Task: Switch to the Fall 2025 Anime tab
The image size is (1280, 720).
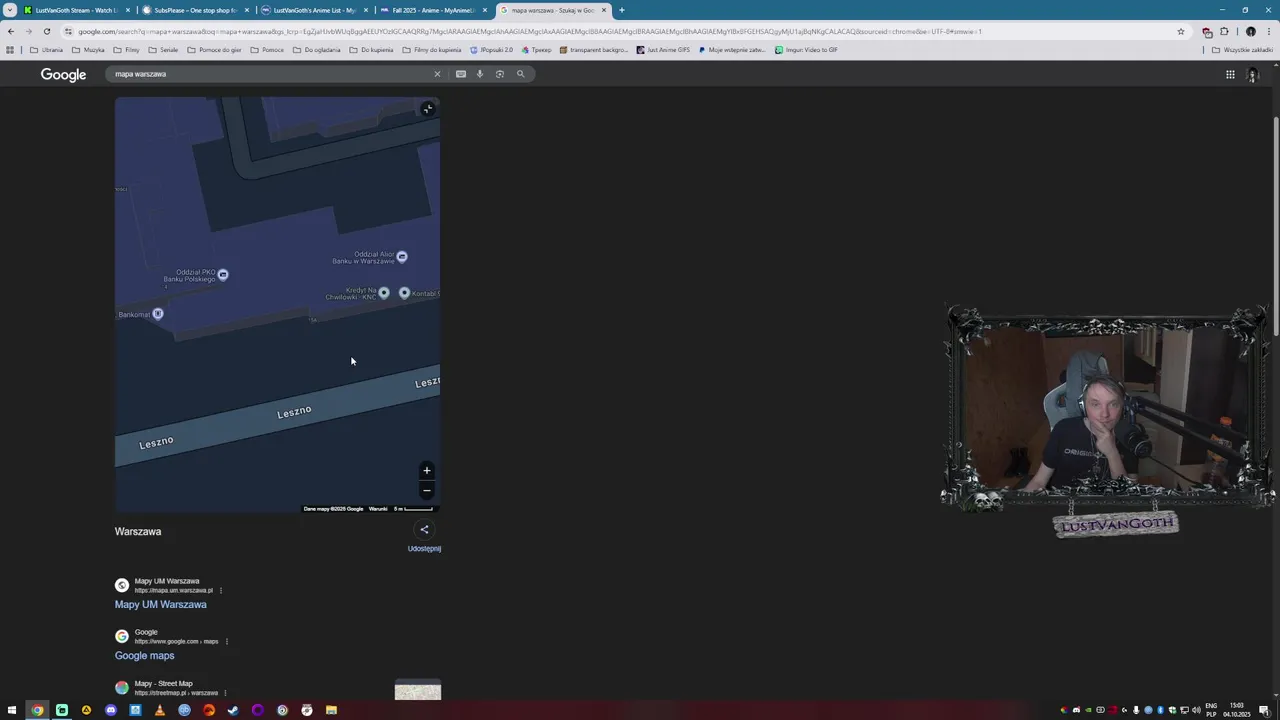Action: pos(433,10)
